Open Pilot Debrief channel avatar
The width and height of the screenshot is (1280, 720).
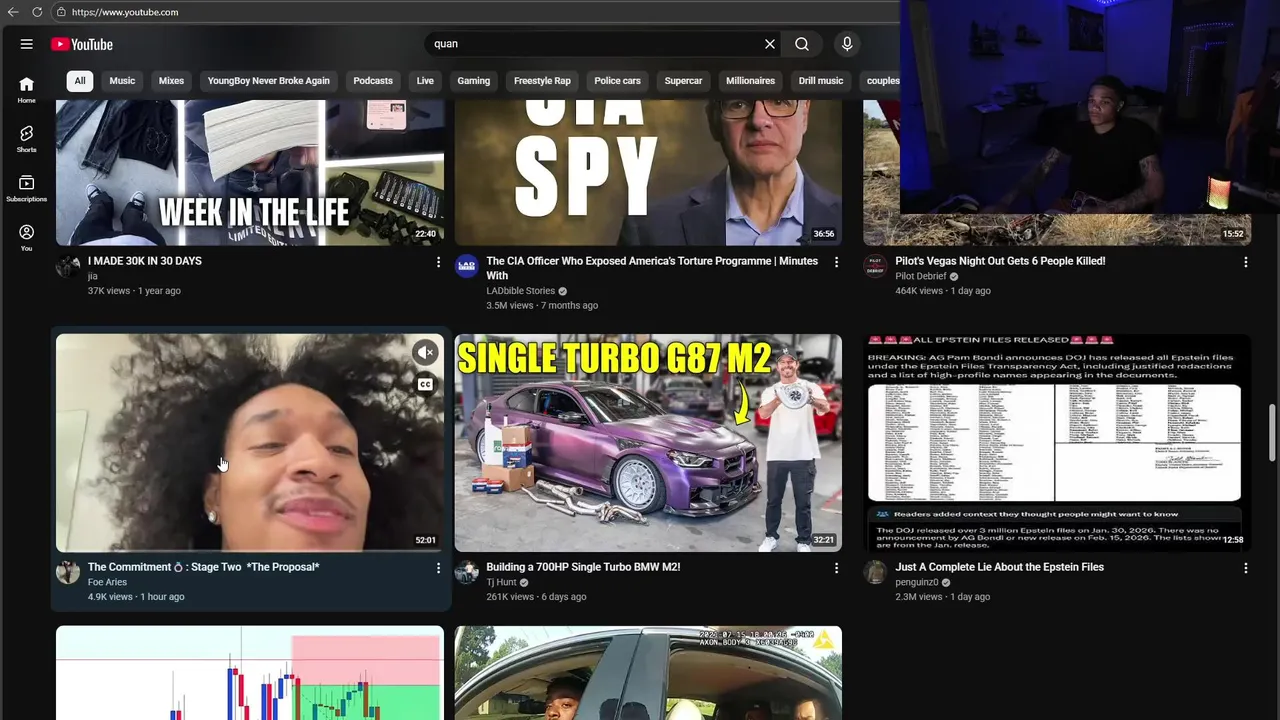coord(875,266)
